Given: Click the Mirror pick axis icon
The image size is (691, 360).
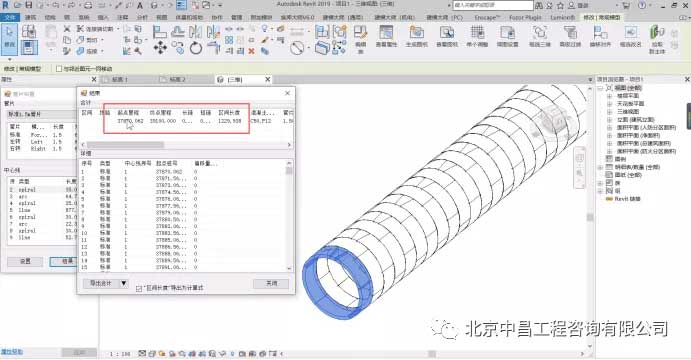Looking at the screenshot, I should pos(195,32).
